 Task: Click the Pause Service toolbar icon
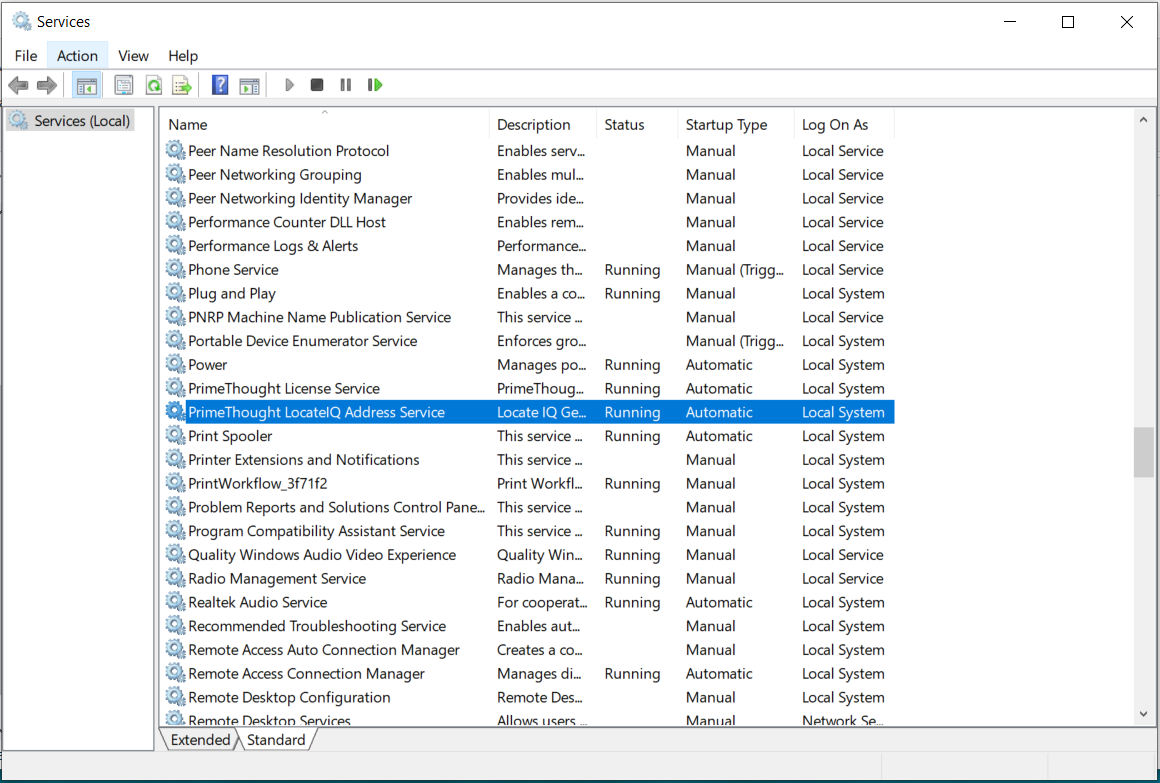coord(345,85)
